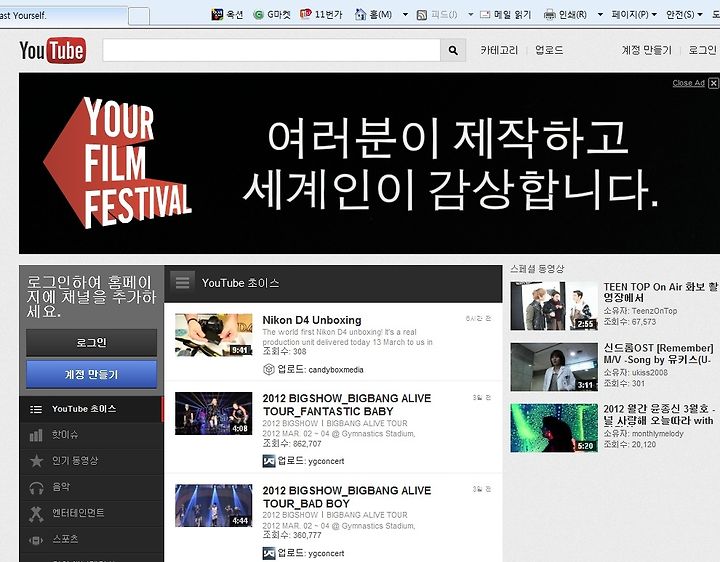
Task: Select the 'ast Yourself.' browser tab
Action: point(63,15)
